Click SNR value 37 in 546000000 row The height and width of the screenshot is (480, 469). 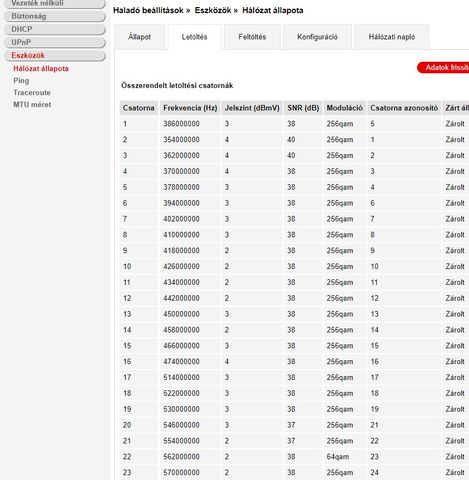[x=291, y=425]
